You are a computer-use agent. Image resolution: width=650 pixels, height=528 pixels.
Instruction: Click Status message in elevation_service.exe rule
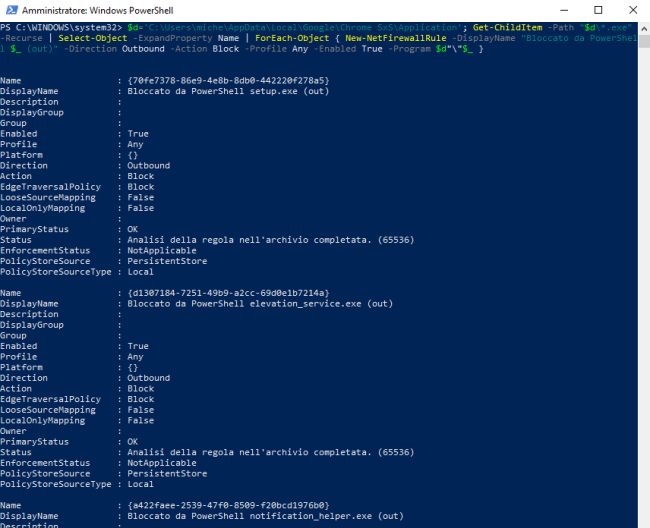(x=271, y=452)
